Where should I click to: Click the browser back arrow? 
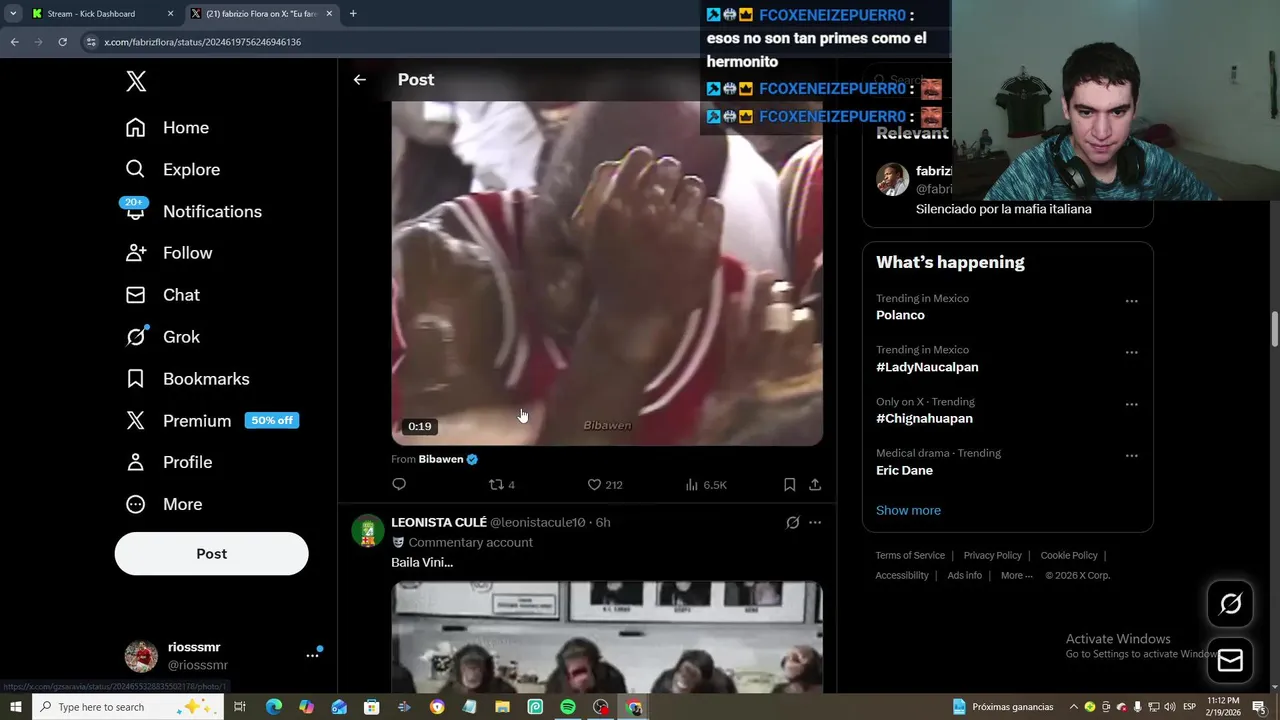14,42
